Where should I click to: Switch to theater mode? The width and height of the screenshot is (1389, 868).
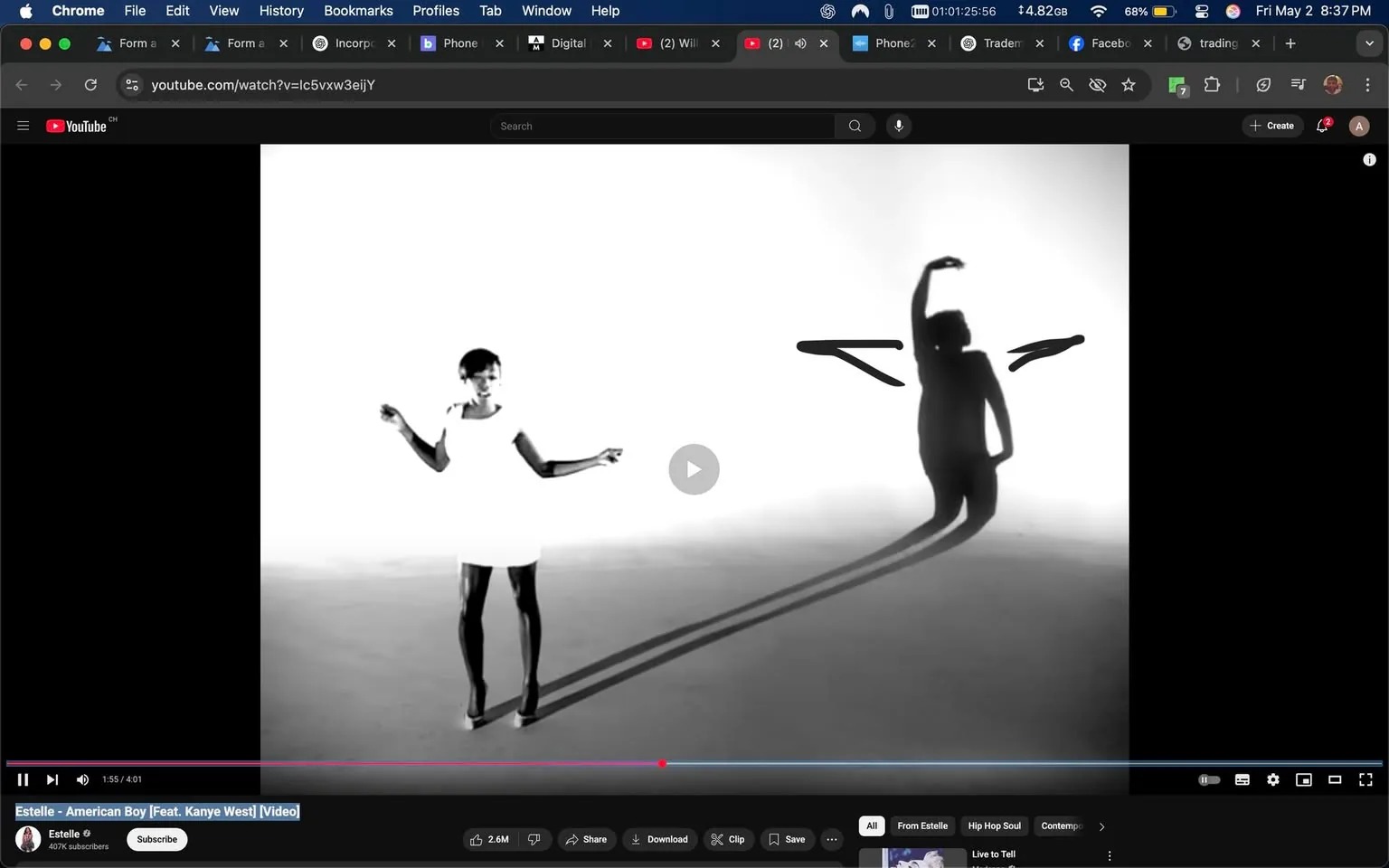click(x=1335, y=778)
